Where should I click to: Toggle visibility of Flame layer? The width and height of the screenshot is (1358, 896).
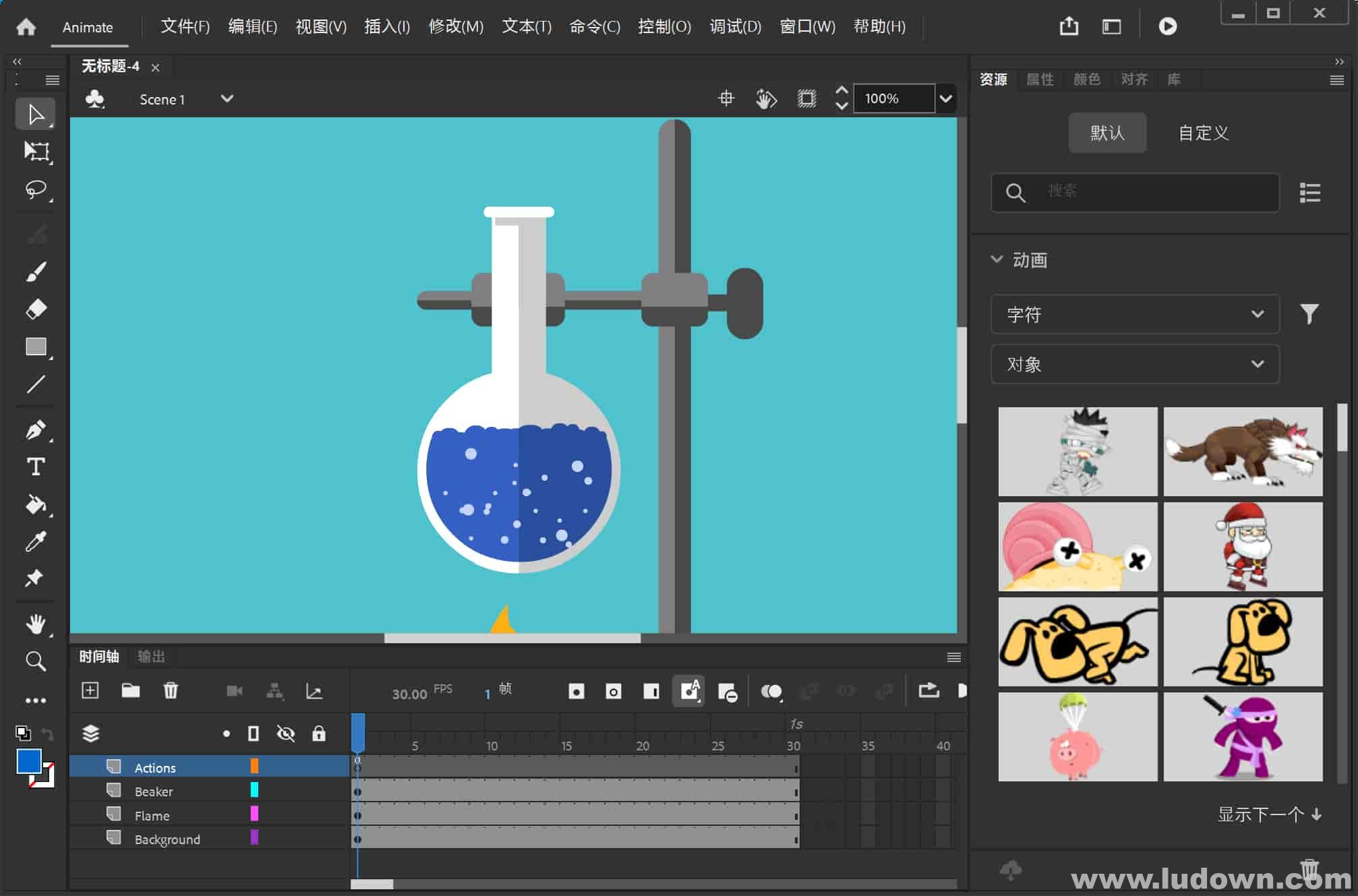(x=283, y=815)
